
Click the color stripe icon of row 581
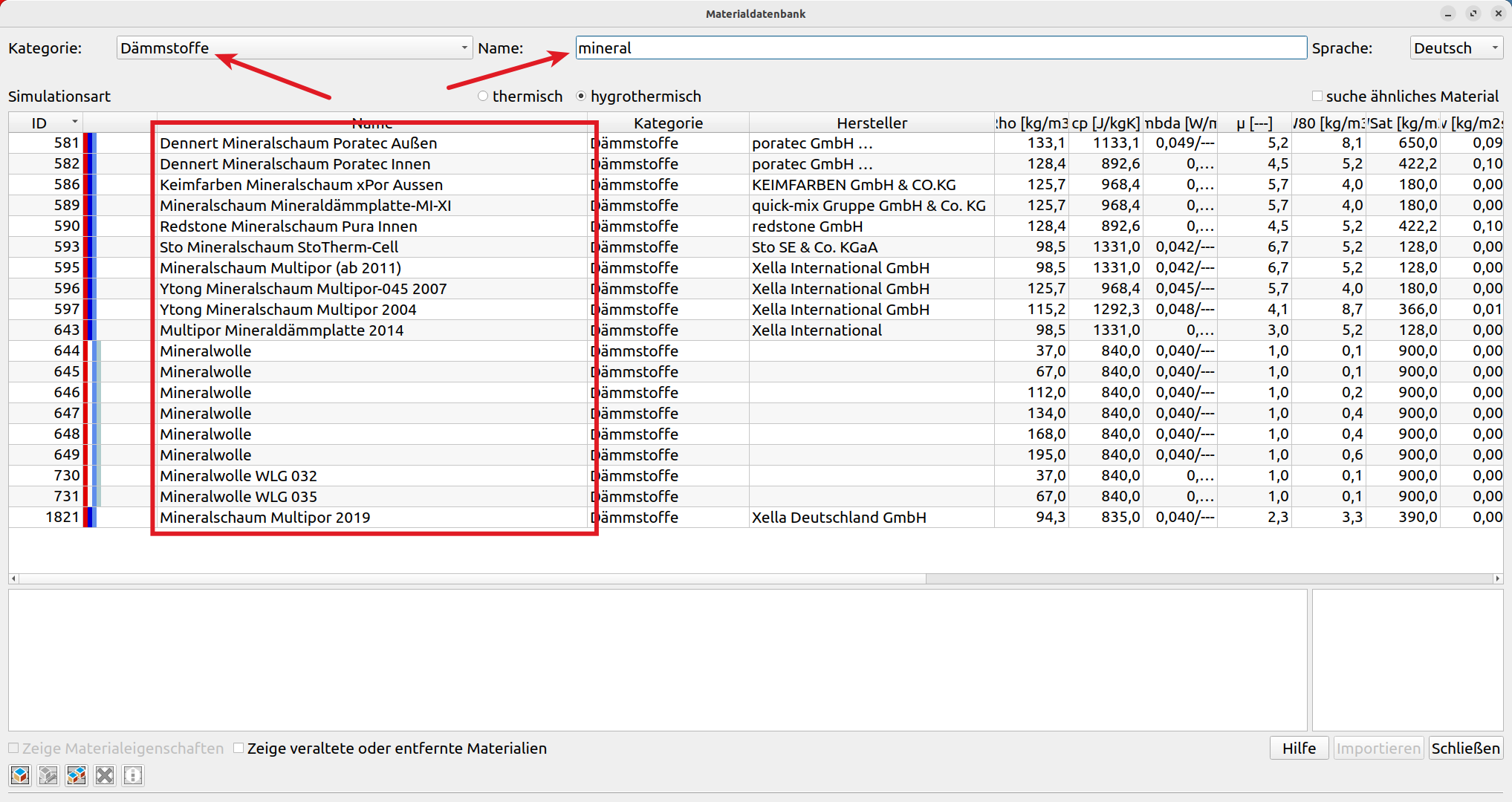90,143
